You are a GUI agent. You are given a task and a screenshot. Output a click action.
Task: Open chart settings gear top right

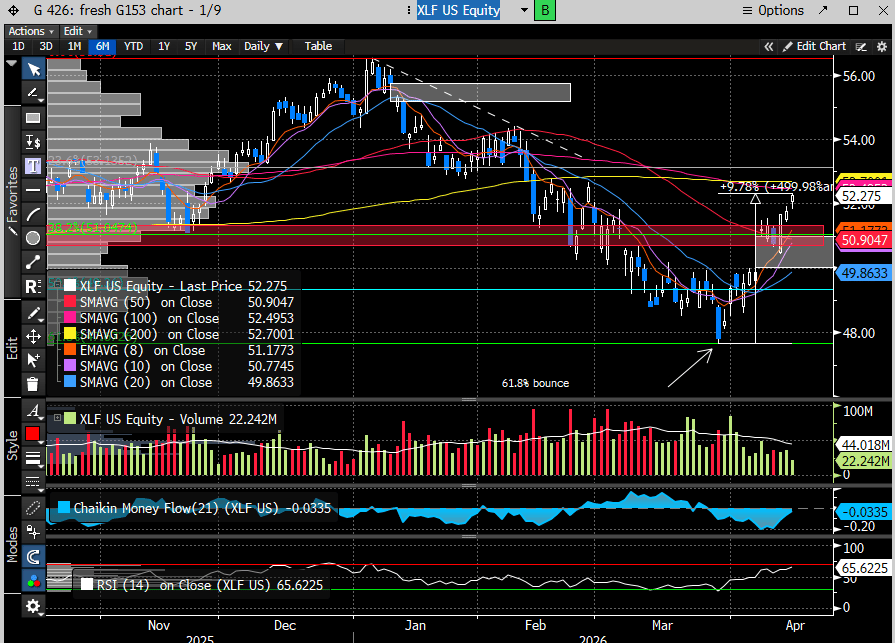coord(882,47)
